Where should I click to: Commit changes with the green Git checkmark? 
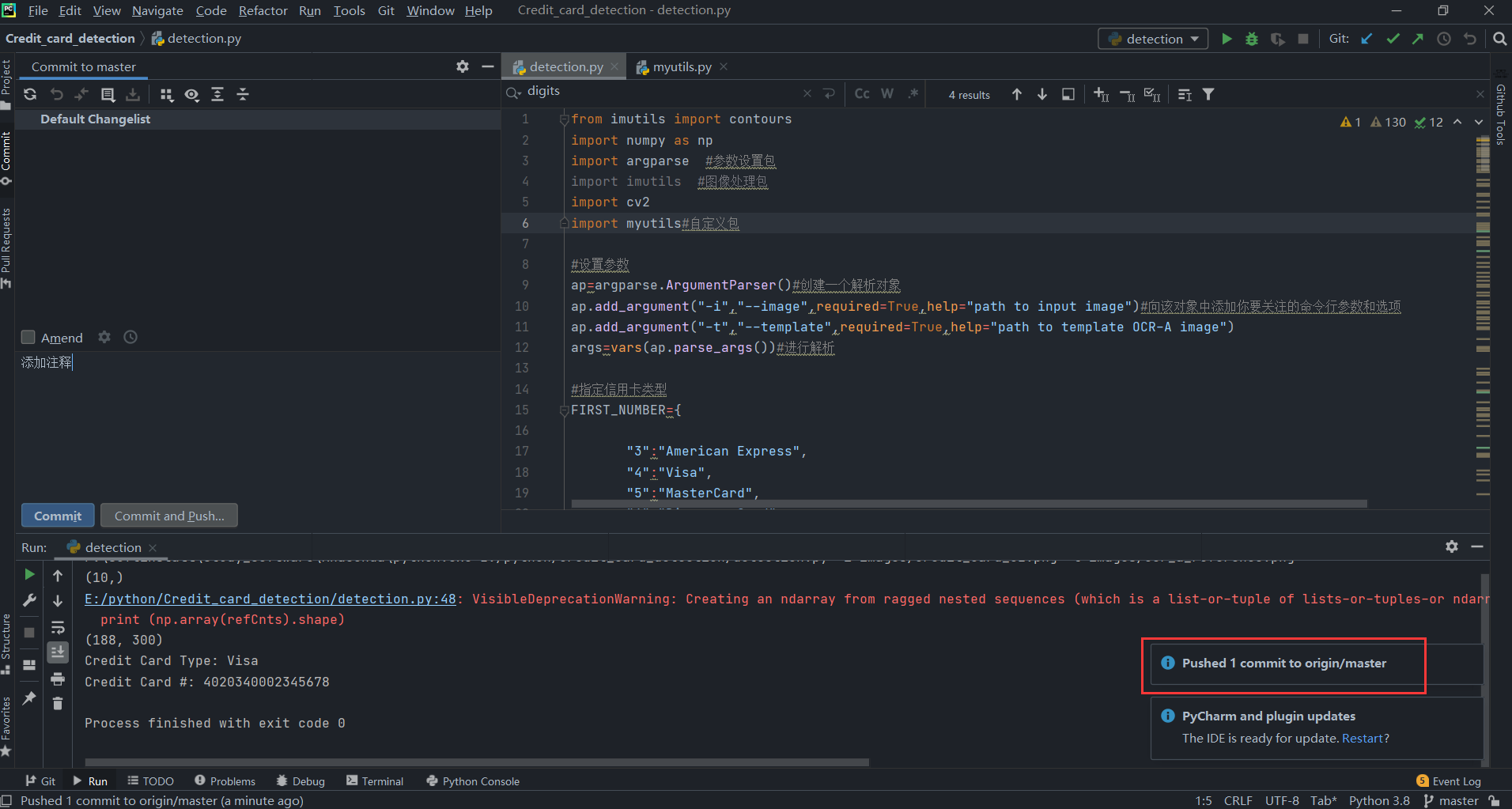tap(1393, 38)
